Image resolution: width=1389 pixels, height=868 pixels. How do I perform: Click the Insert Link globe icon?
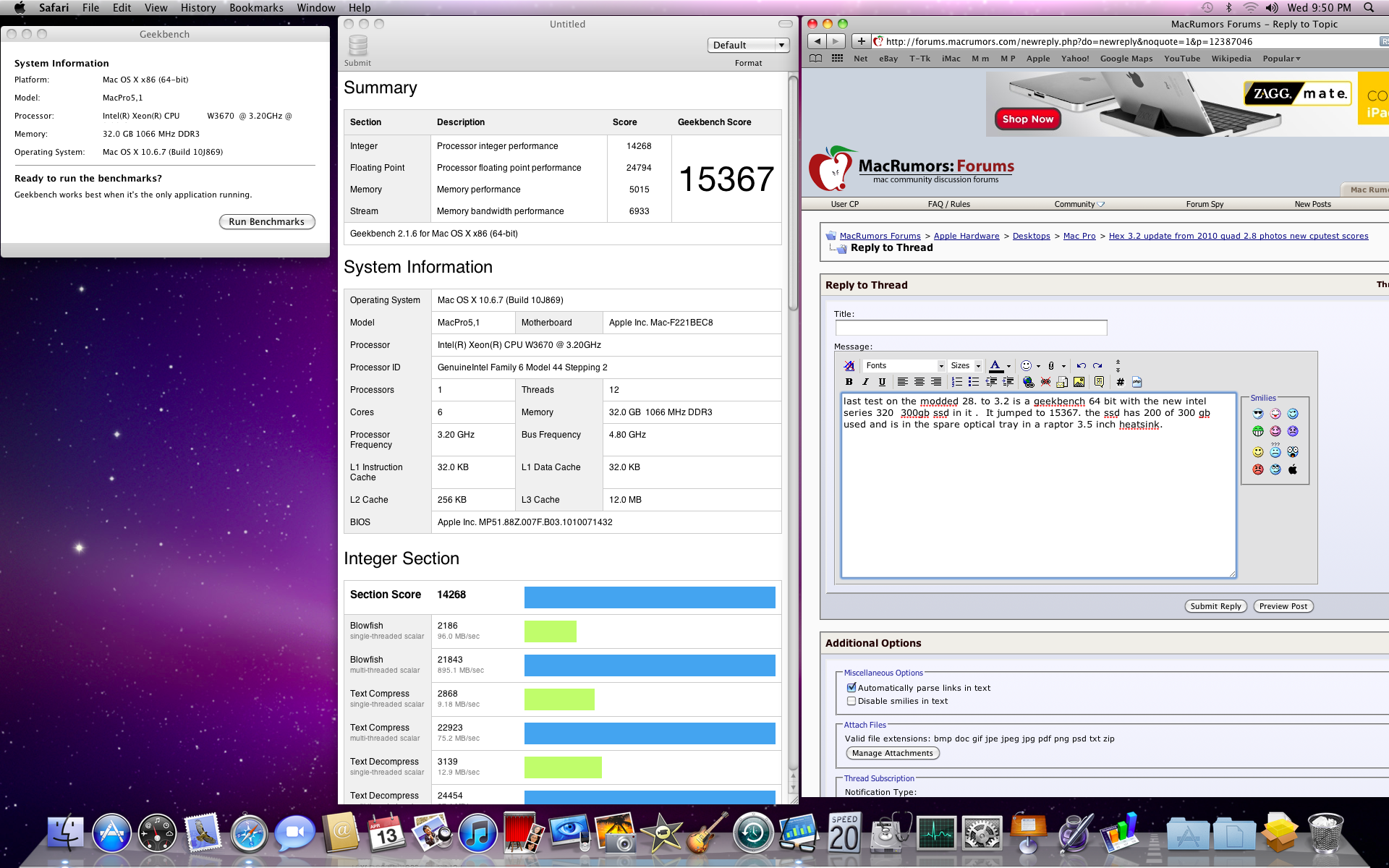tap(1029, 382)
